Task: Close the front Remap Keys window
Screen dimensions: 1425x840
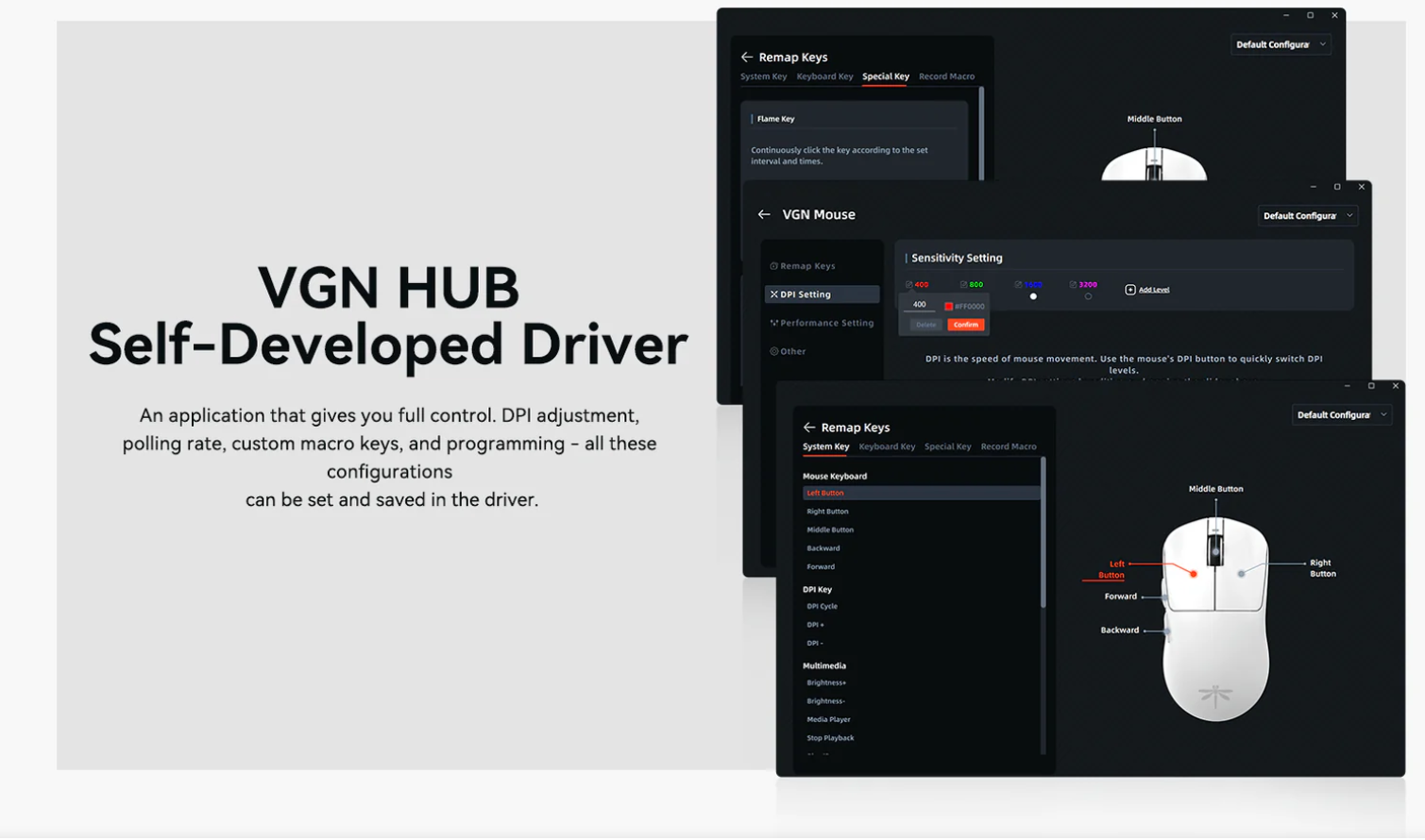Action: coord(1396,386)
